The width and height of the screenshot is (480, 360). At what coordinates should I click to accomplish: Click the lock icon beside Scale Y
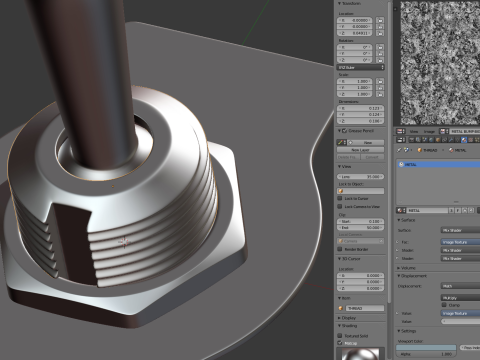coord(380,88)
